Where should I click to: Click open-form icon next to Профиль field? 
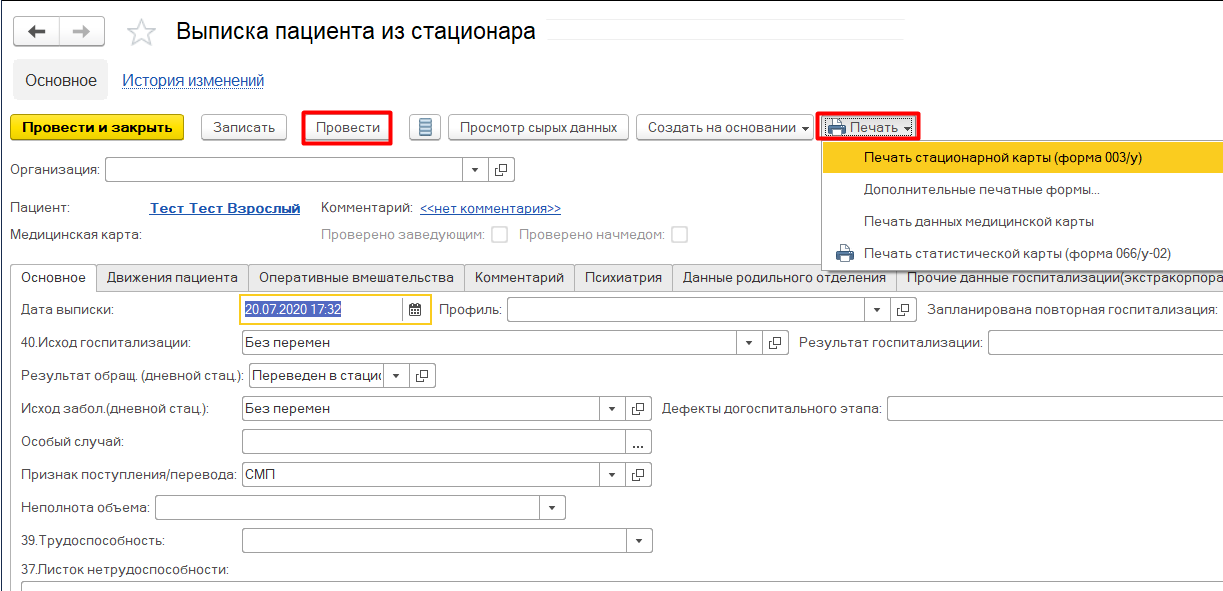pyautogui.click(x=903, y=310)
